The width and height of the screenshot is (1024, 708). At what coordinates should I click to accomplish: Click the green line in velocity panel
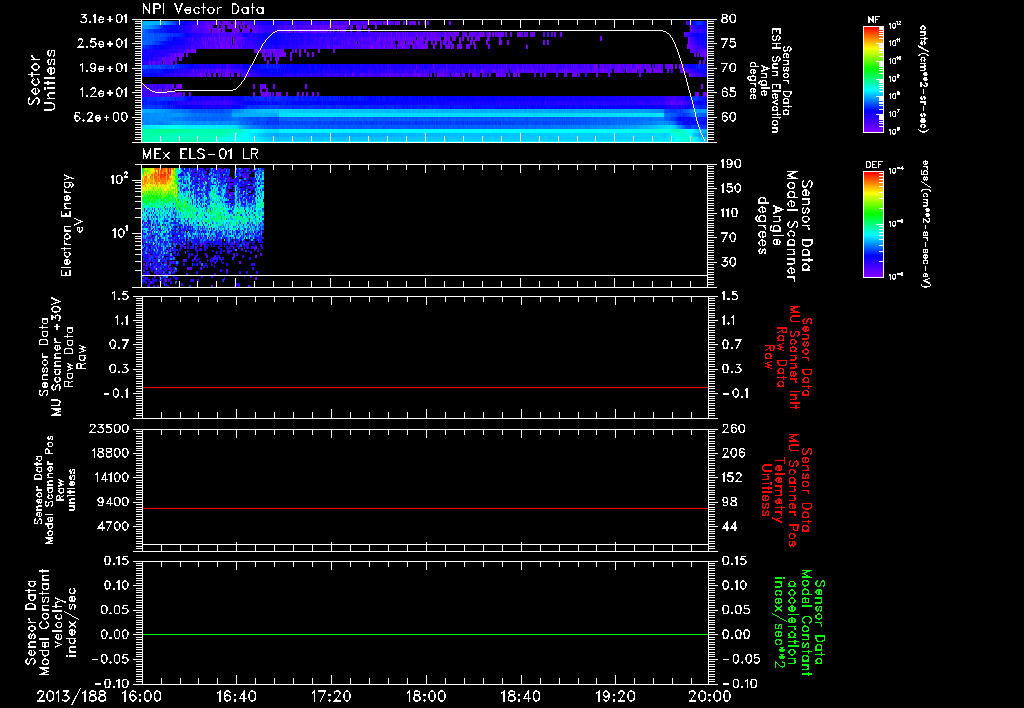[424, 634]
